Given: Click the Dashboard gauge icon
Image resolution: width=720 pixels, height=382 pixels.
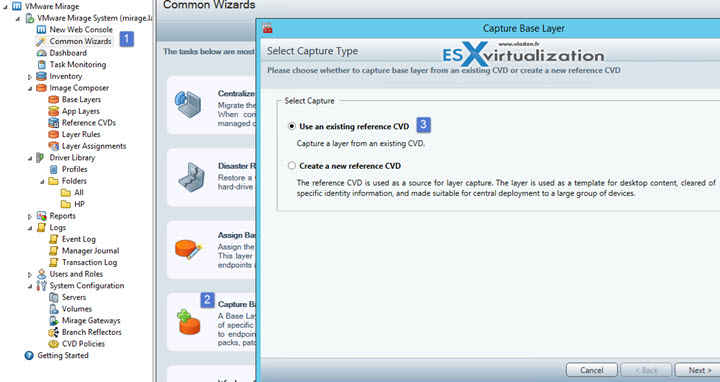Looking at the screenshot, I should 41,53.
